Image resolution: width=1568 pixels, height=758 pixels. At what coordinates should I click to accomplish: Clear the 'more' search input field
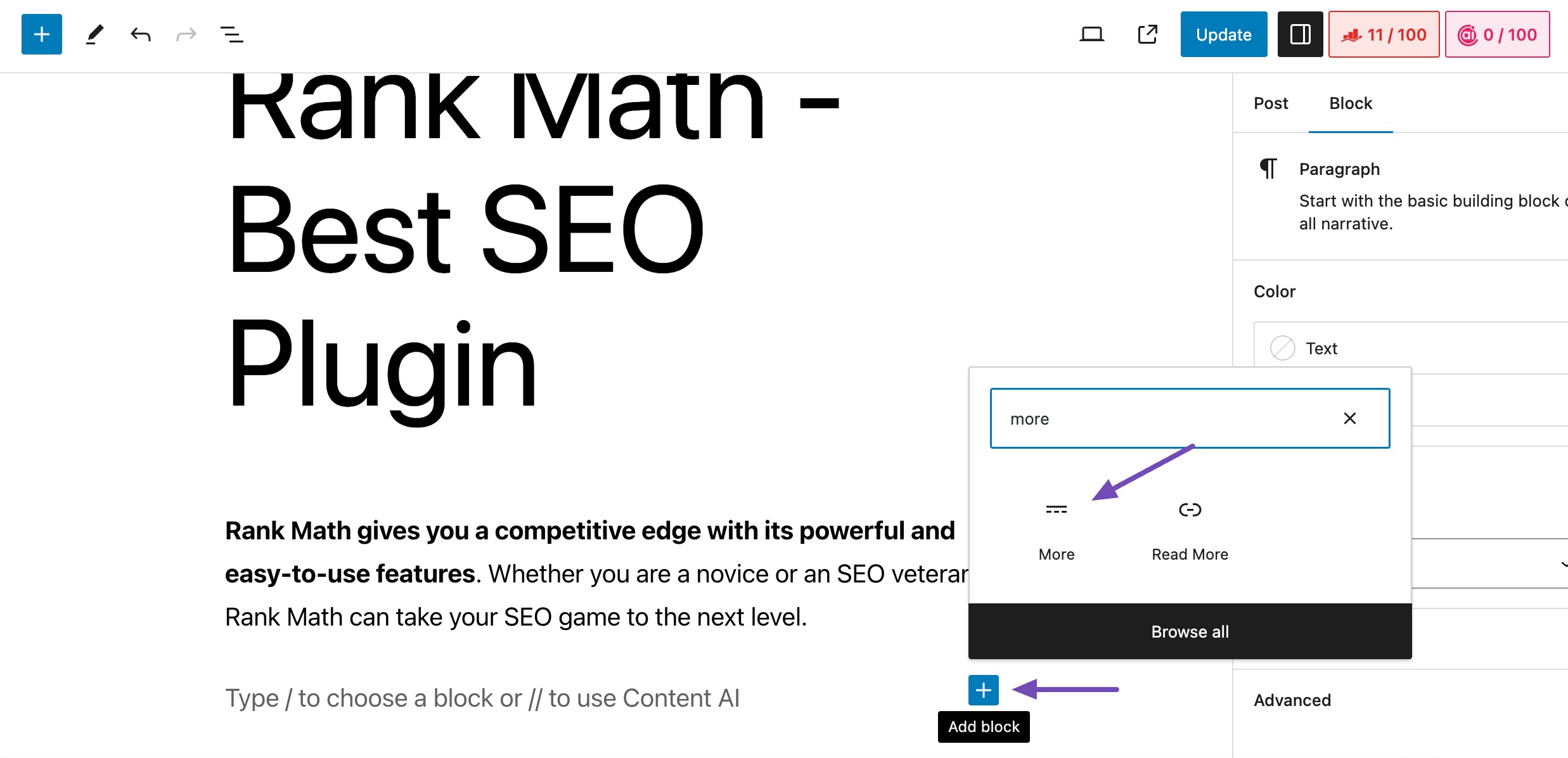1349,418
